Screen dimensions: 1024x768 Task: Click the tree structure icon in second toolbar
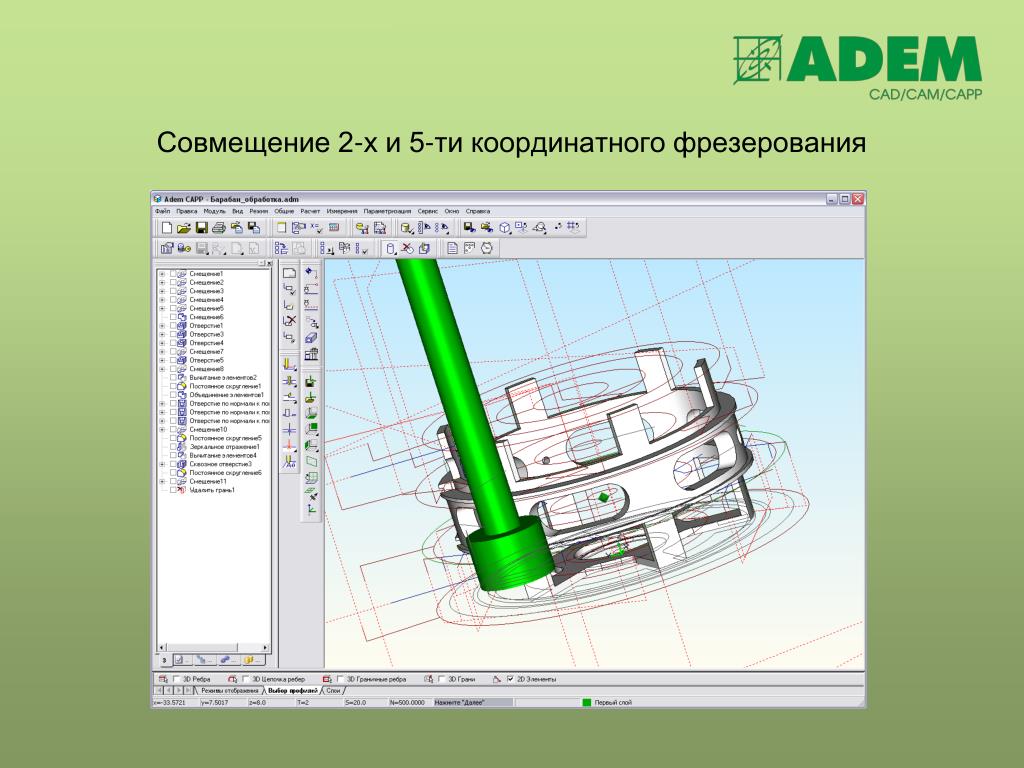281,248
